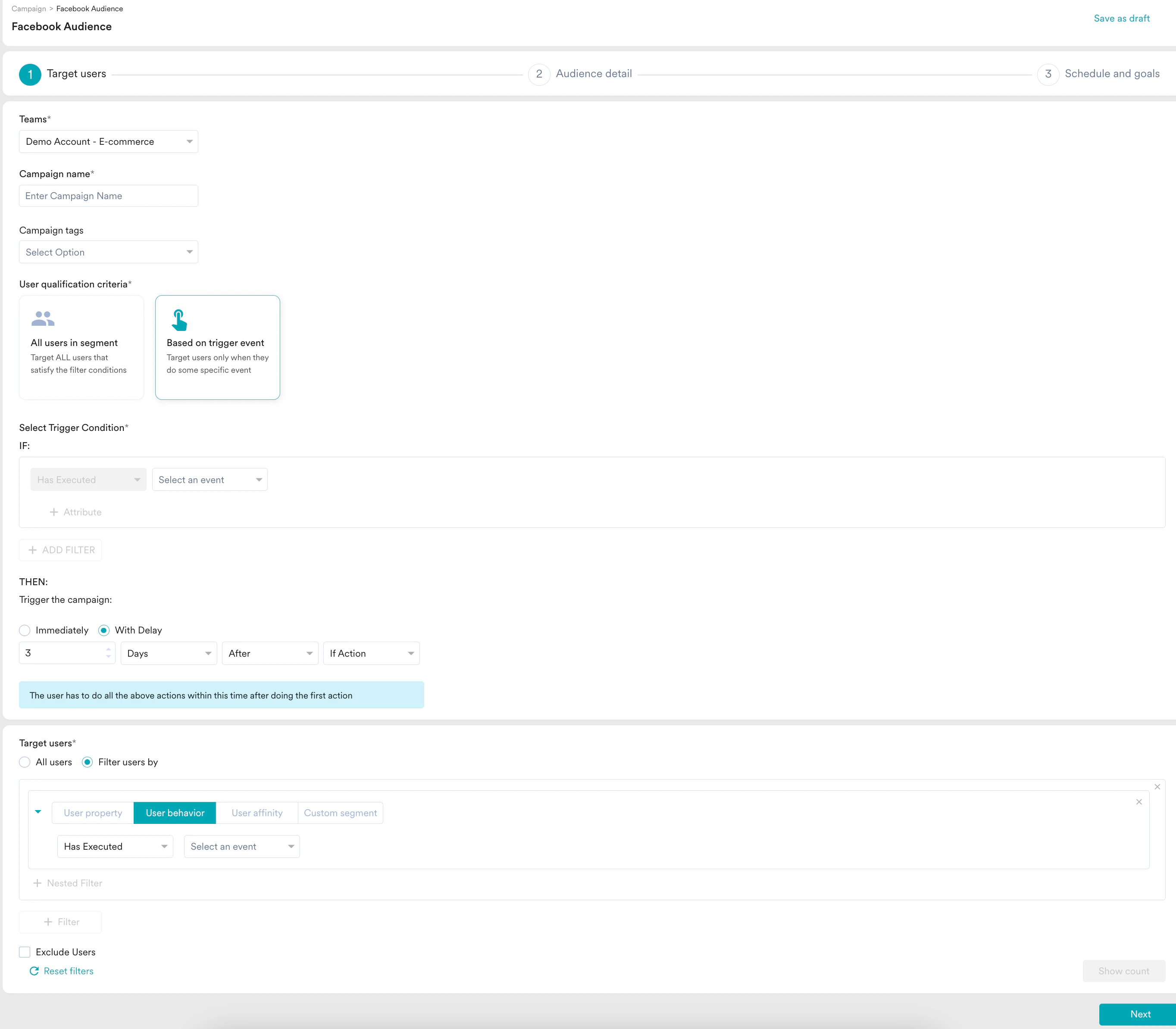Open the Campaign tags Select Option dropdown

tap(109, 252)
